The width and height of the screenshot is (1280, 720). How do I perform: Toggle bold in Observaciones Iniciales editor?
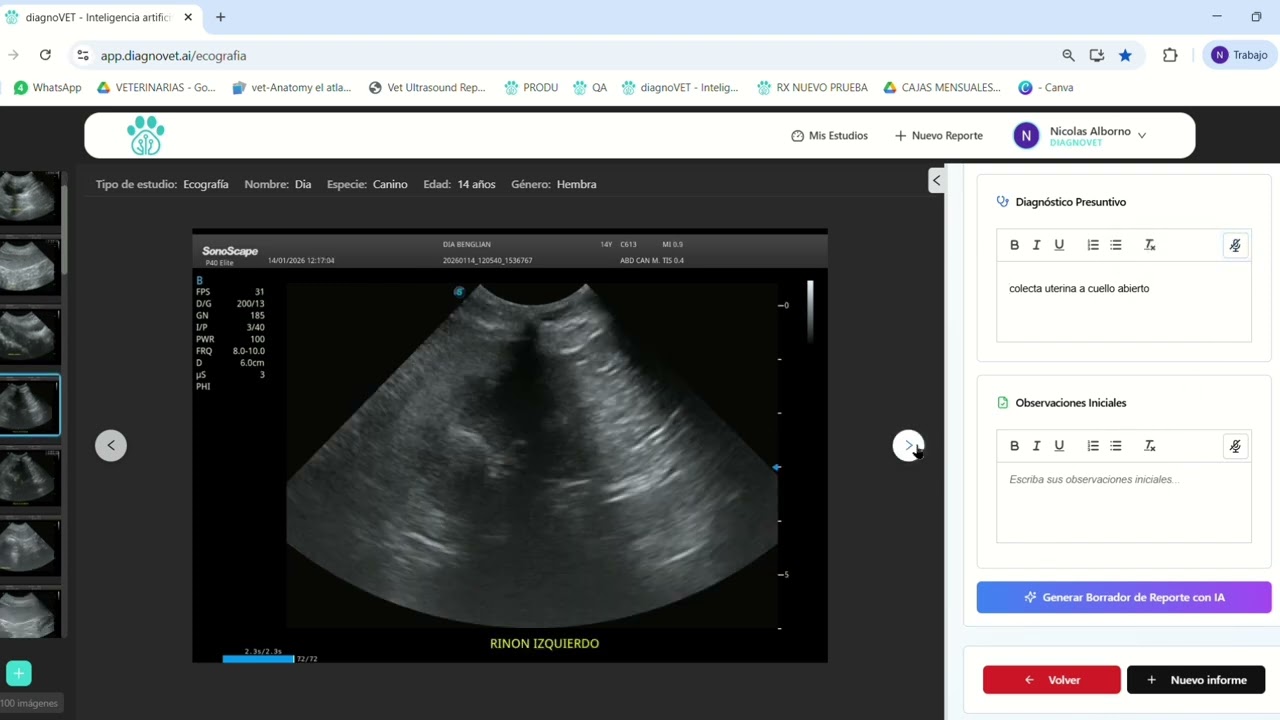pyautogui.click(x=1014, y=446)
